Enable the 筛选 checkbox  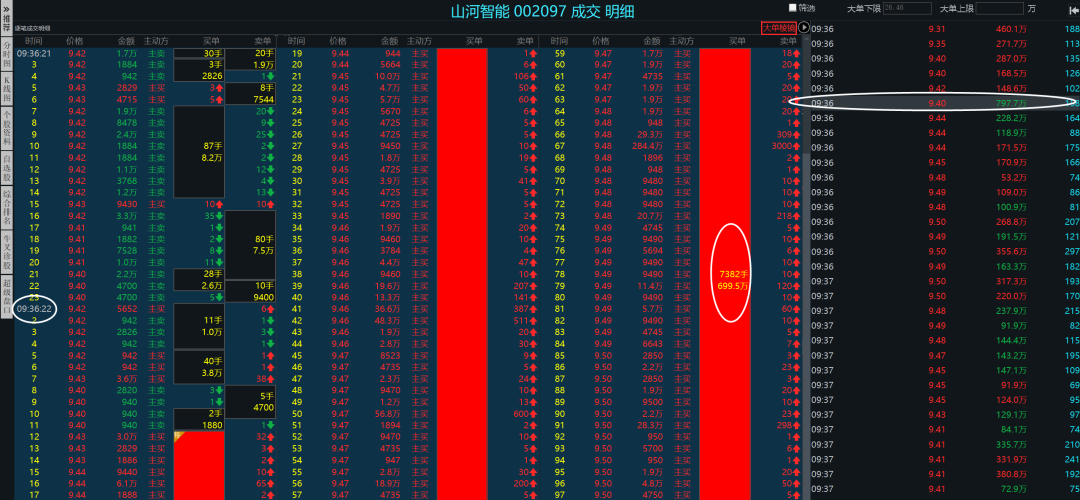[793, 8]
